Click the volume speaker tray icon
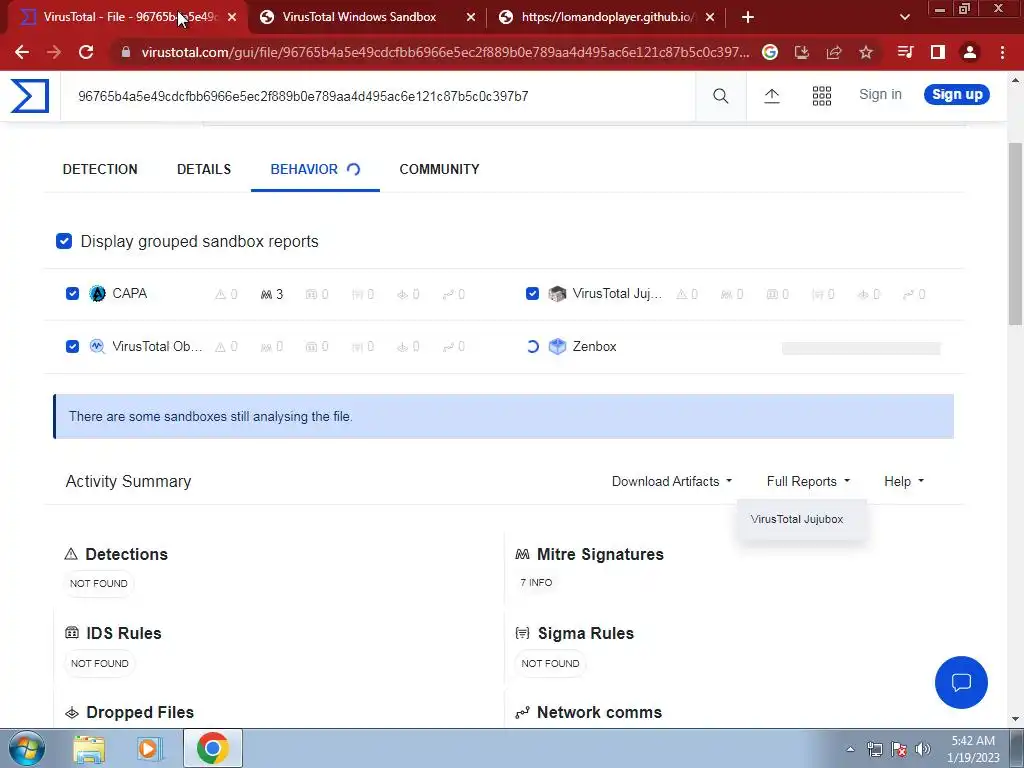Image resolution: width=1024 pixels, height=768 pixels. pyautogui.click(x=923, y=749)
